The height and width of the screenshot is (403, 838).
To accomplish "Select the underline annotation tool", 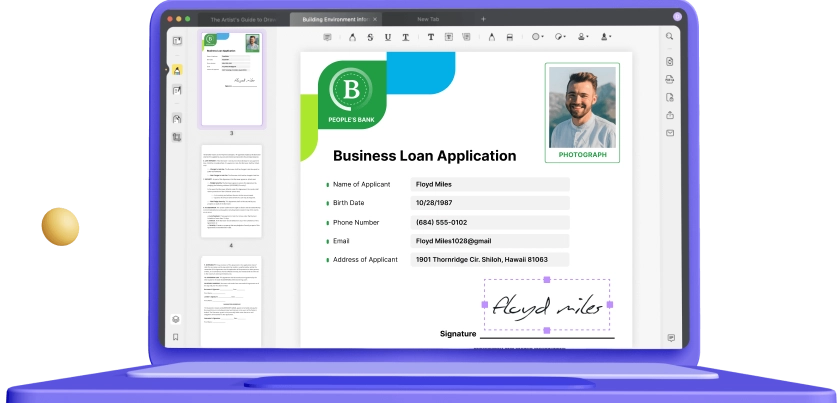I will pos(387,37).
